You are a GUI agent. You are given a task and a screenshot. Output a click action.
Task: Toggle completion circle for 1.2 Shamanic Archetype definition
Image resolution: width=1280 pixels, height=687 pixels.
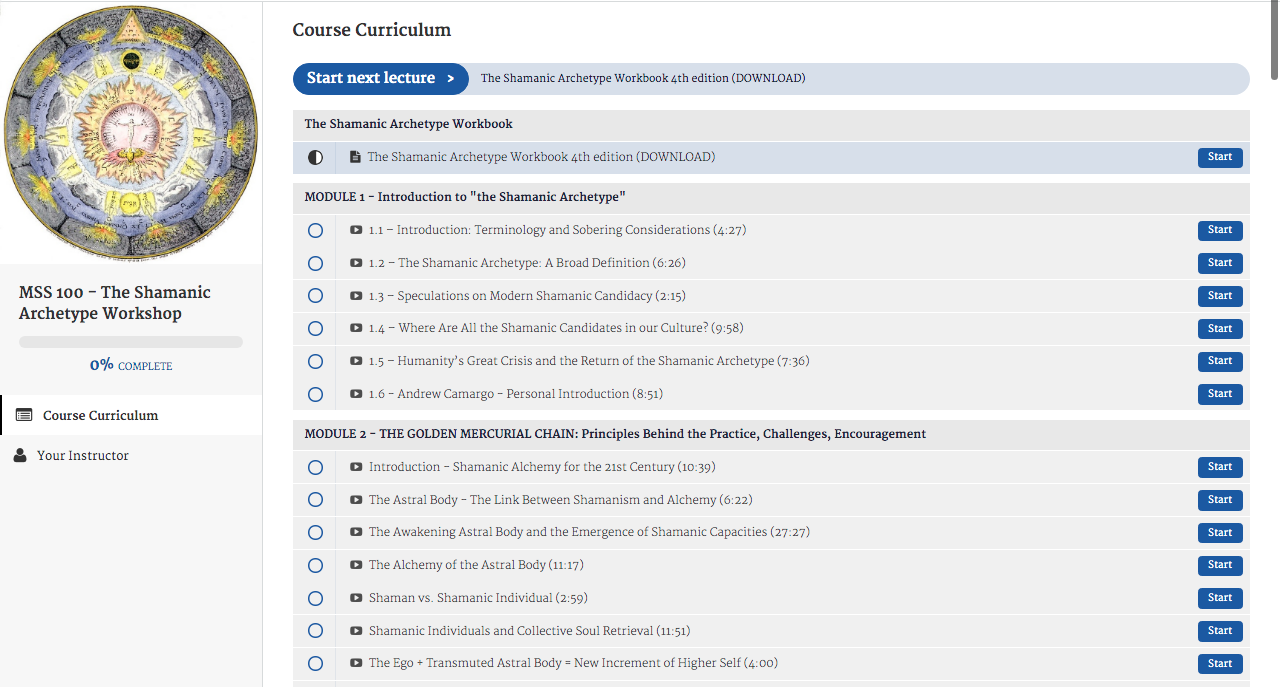tap(315, 263)
